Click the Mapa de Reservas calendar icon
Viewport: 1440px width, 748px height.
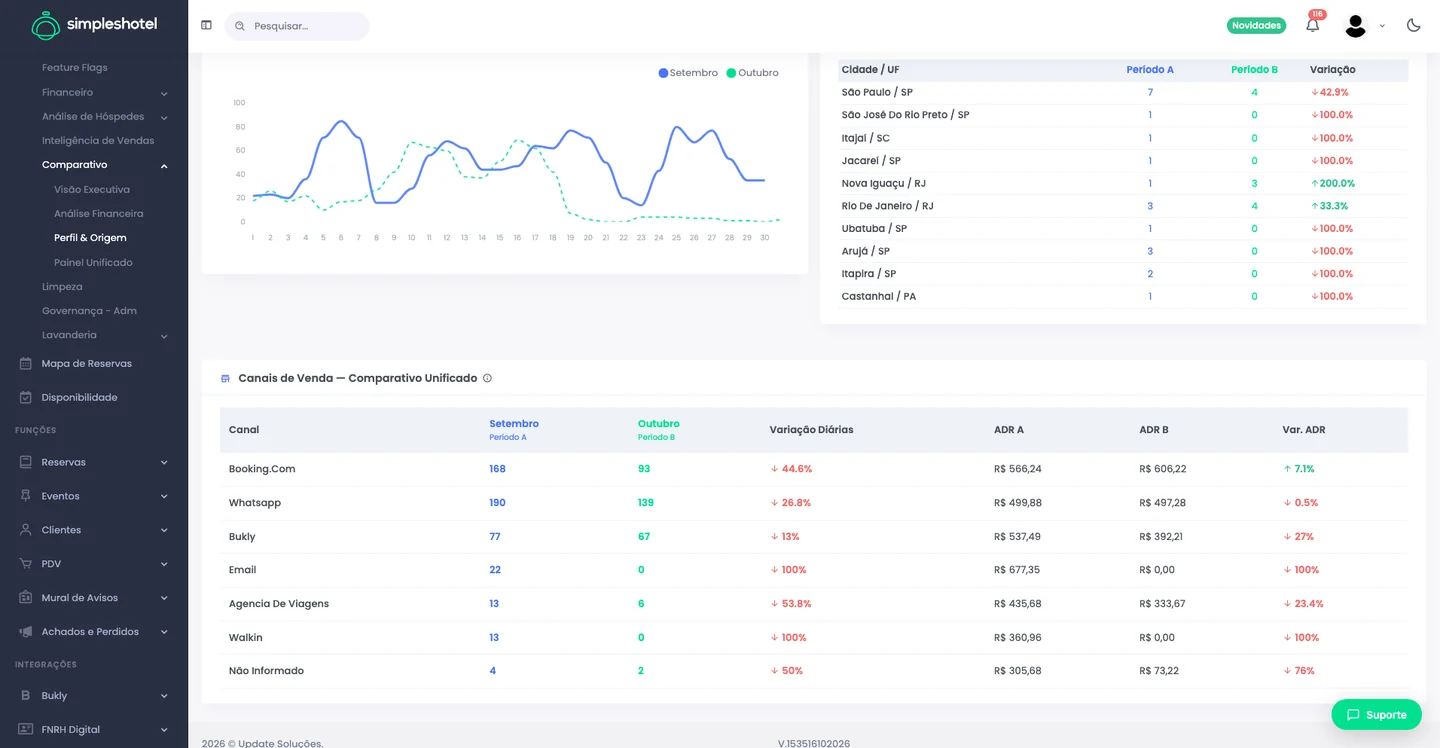[26, 364]
